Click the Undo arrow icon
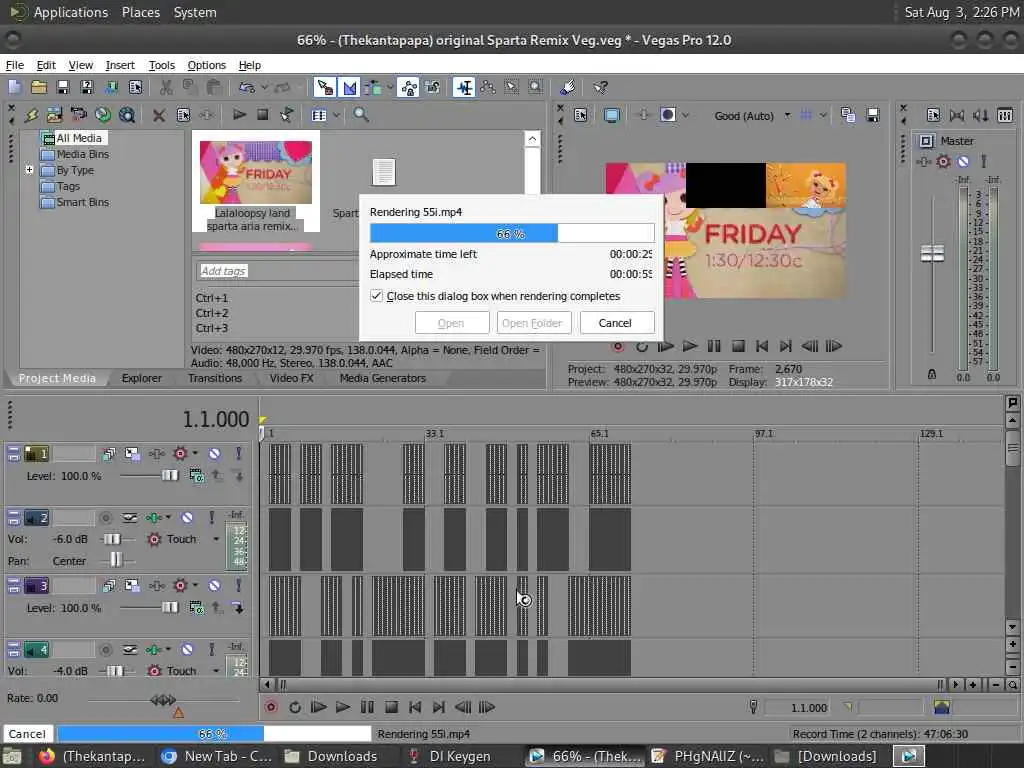 [246, 87]
